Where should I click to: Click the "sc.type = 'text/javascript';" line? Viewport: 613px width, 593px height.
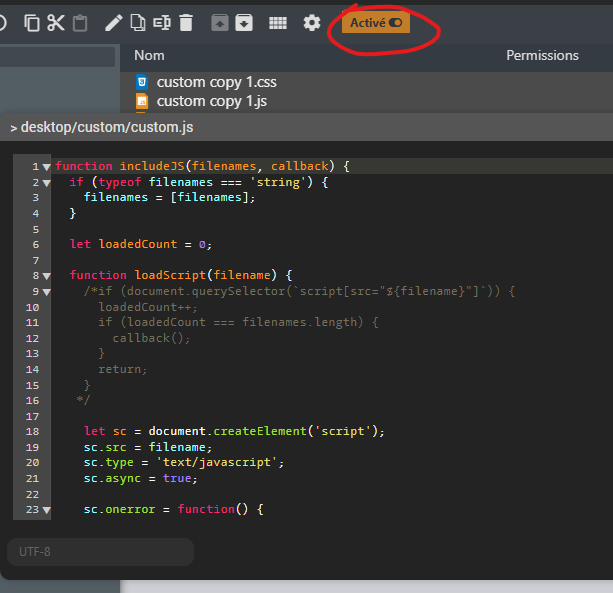(x=184, y=462)
